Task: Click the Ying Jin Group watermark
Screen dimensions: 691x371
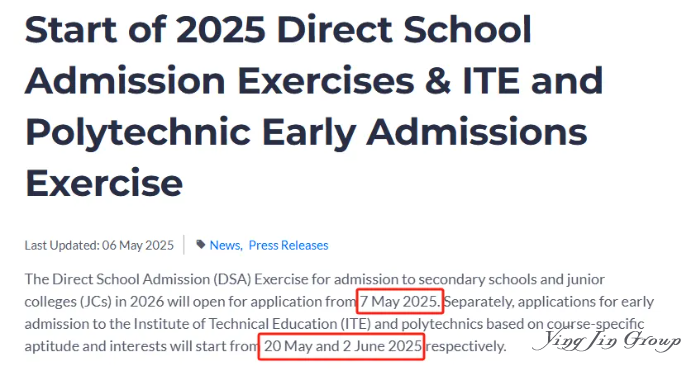Action: pos(607,340)
